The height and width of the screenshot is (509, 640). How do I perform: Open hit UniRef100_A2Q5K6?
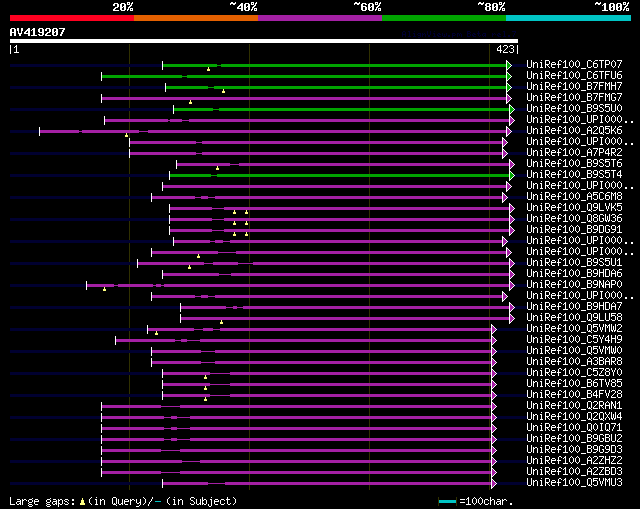click(574, 131)
